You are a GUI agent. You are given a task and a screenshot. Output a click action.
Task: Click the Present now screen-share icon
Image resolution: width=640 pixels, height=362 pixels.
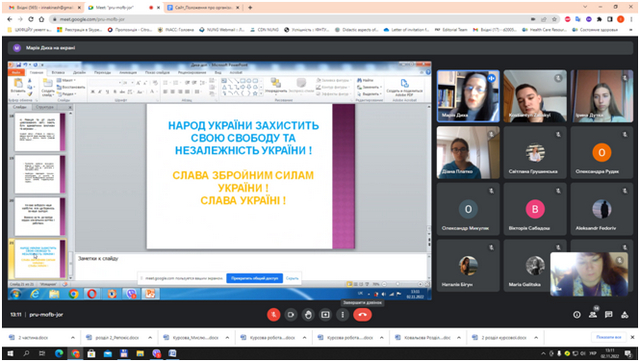tap(325, 315)
